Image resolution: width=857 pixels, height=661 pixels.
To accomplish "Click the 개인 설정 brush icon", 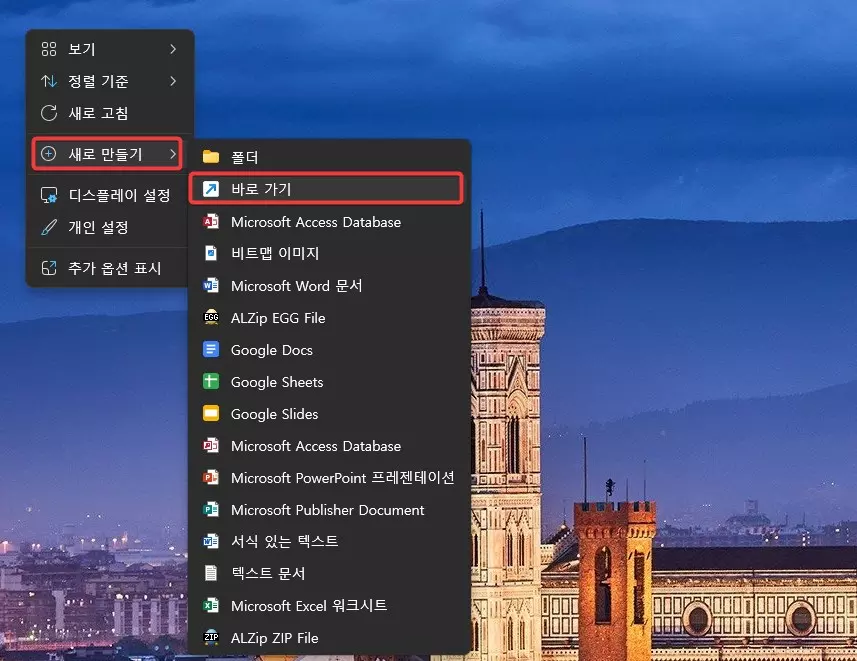I will pos(49,227).
